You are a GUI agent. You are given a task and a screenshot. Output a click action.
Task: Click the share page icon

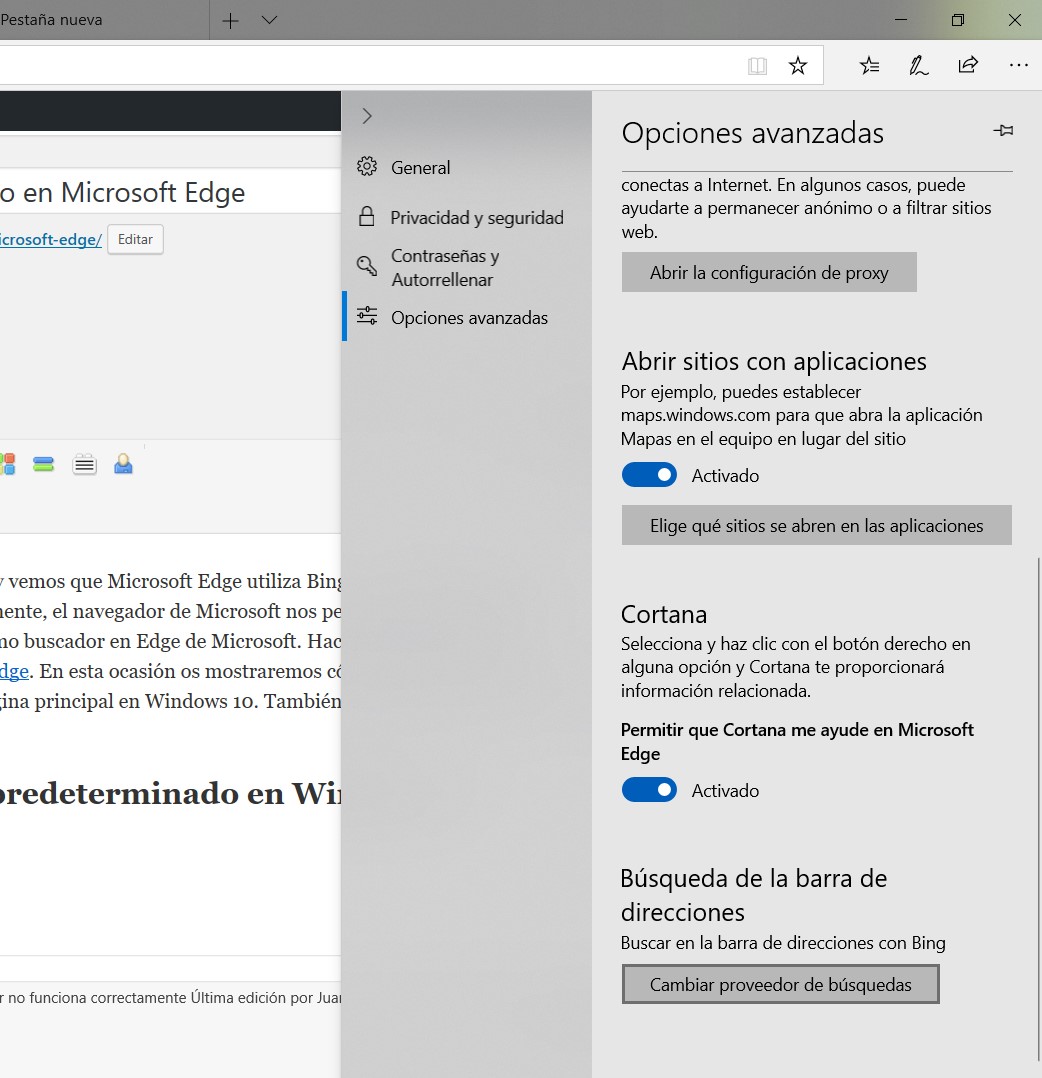[967, 66]
